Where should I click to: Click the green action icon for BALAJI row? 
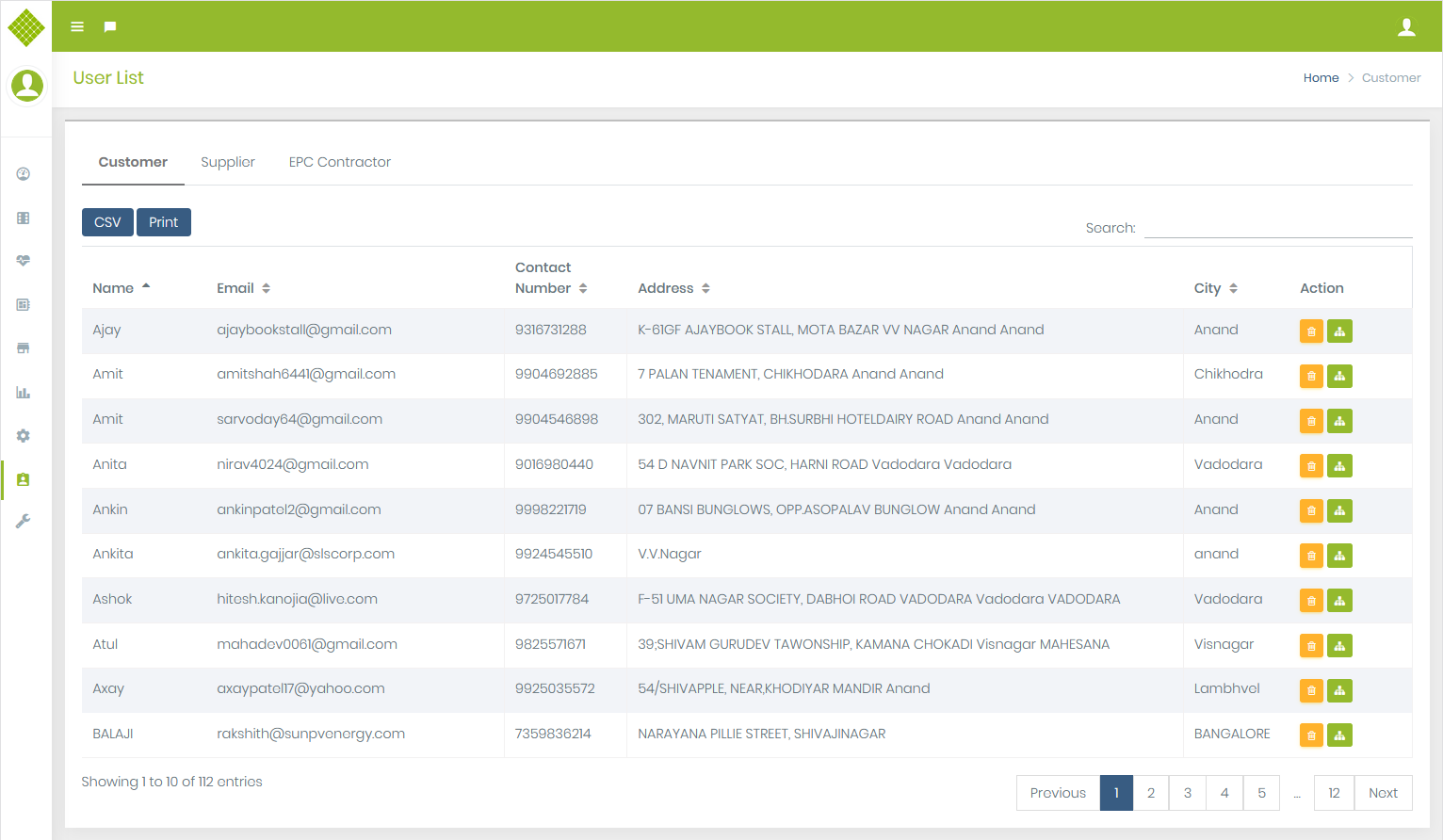(x=1339, y=735)
